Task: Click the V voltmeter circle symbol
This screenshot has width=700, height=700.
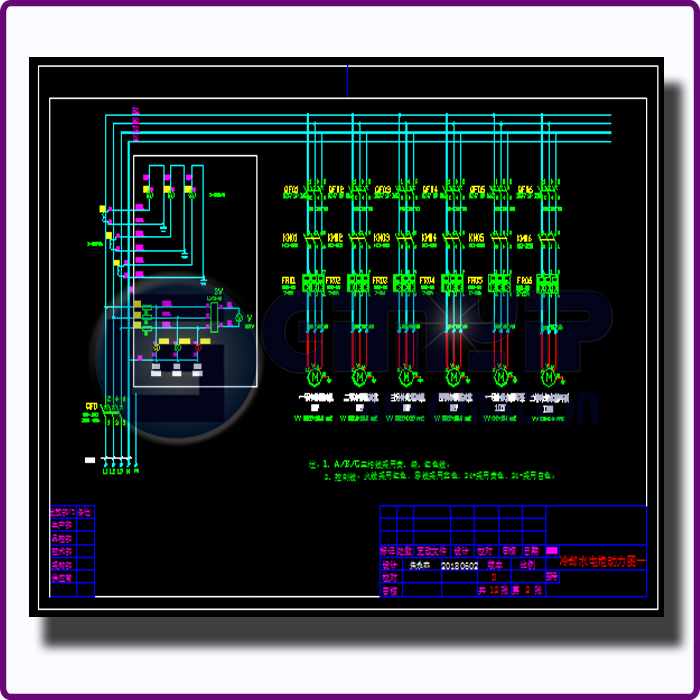Action: tap(238, 318)
